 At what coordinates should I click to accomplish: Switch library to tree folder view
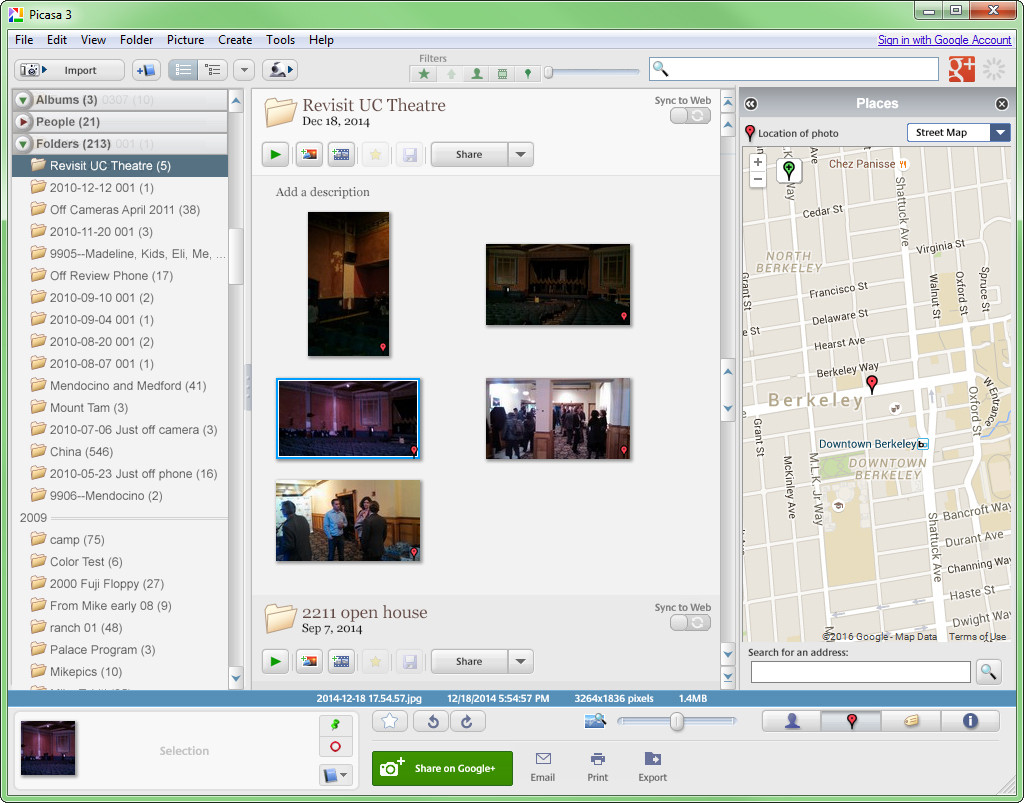212,70
